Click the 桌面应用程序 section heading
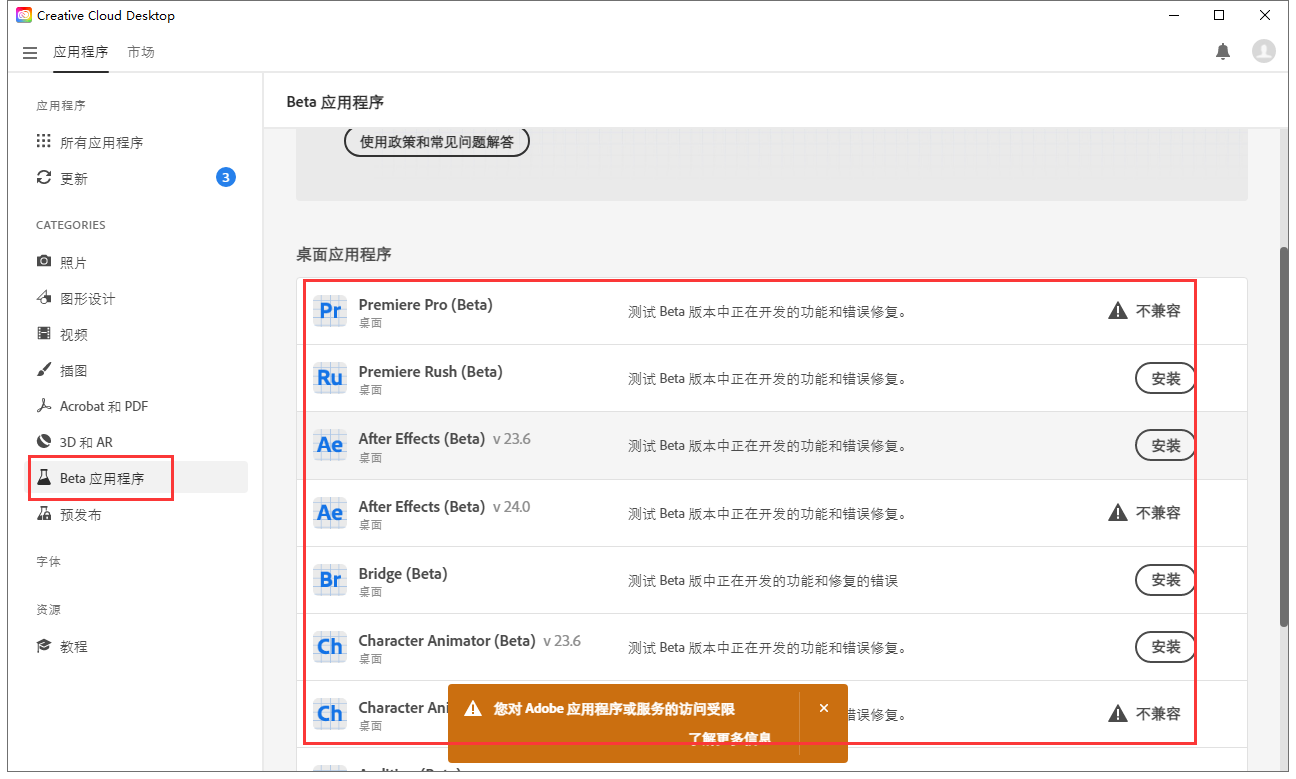Viewport: 1296px width, 779px height. click(344, 254)
